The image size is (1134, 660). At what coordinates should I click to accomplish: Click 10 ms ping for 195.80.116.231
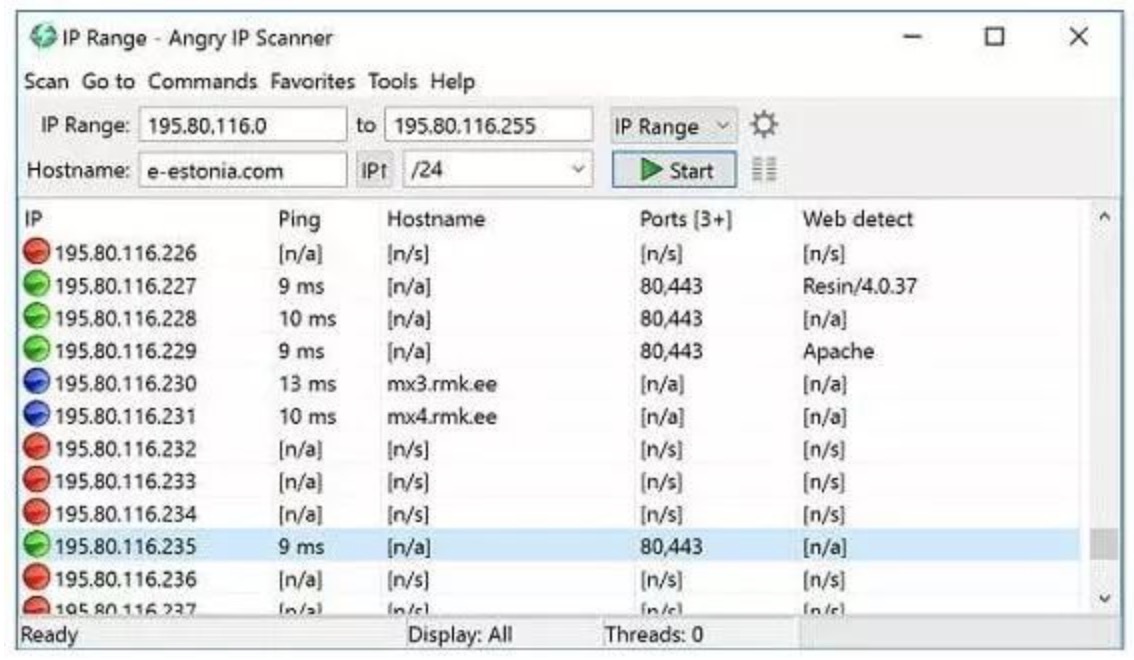307,416
